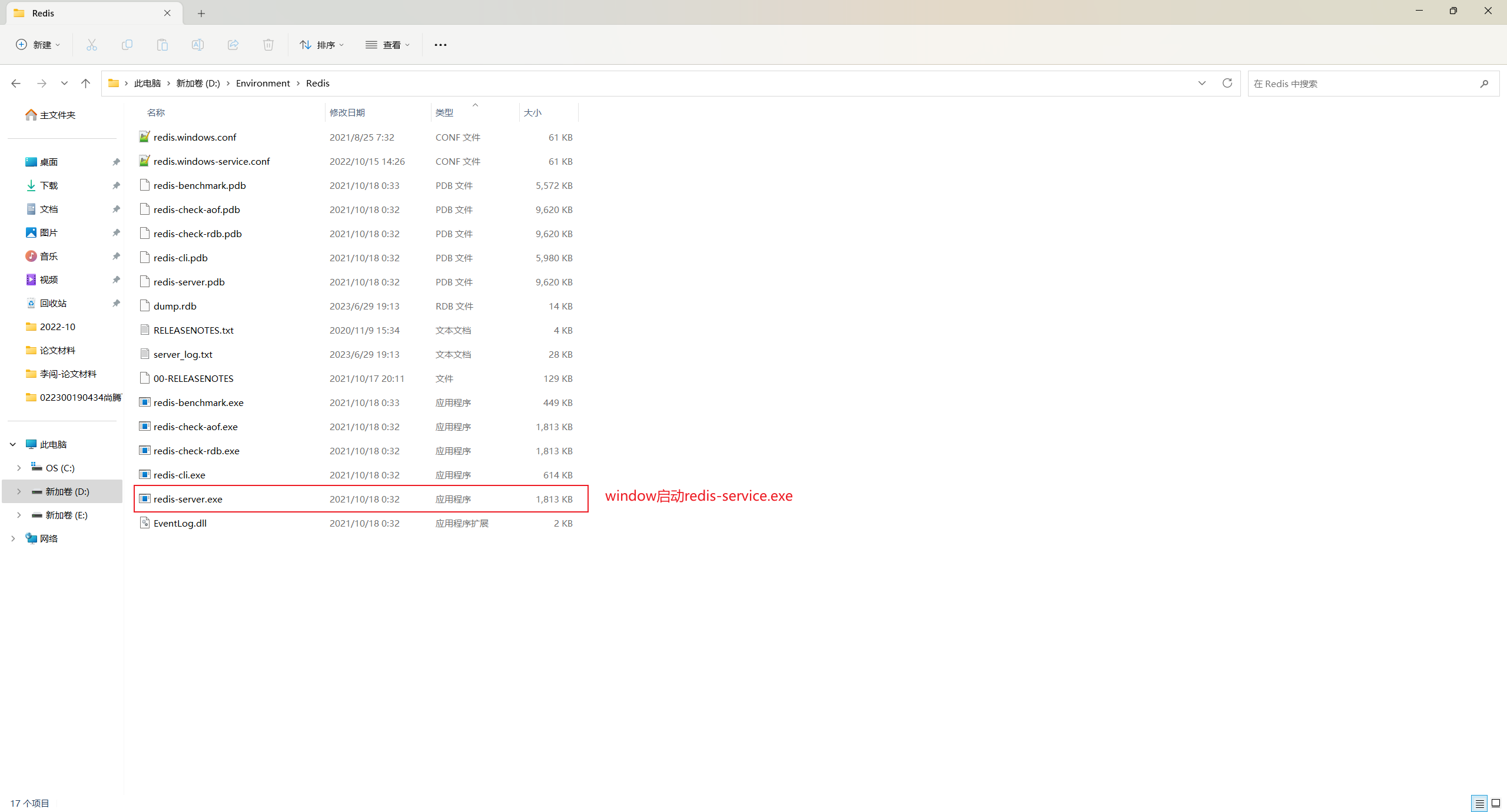
Task: Click the Delete trash icon
Action: (x=268, y=45)
